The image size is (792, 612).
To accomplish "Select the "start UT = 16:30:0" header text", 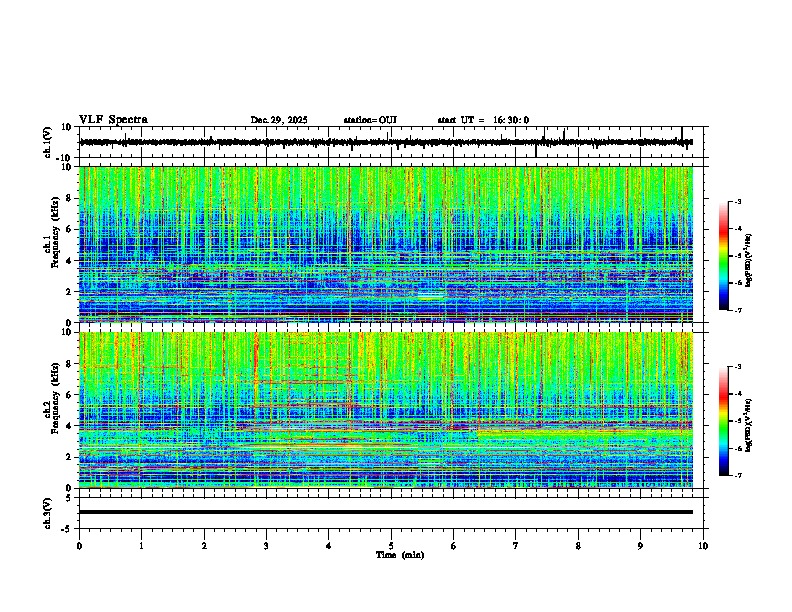I will point(483,120).
